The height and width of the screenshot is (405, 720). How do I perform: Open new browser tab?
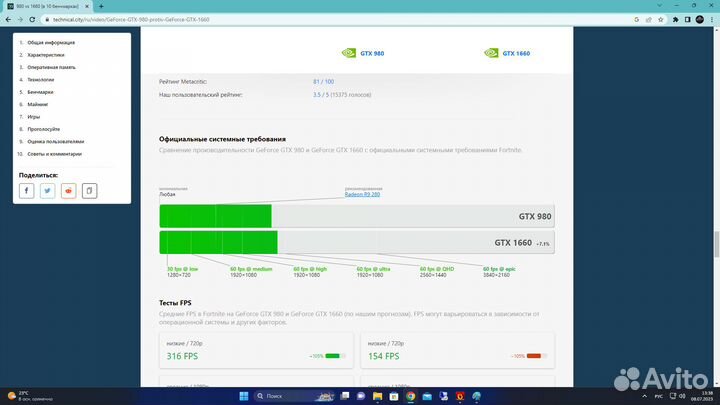[101, 6]
